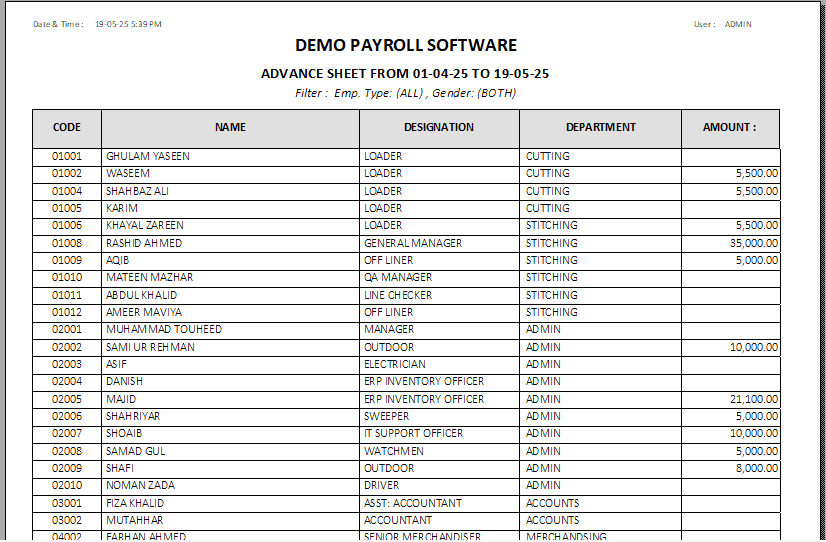
Task: Click the Filter Emp. Type line
Action: [406, 93]
